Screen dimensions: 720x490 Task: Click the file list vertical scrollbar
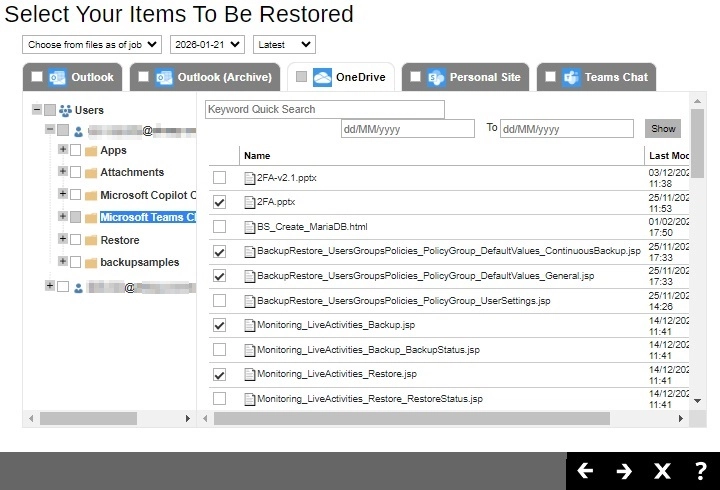point(698,143)
